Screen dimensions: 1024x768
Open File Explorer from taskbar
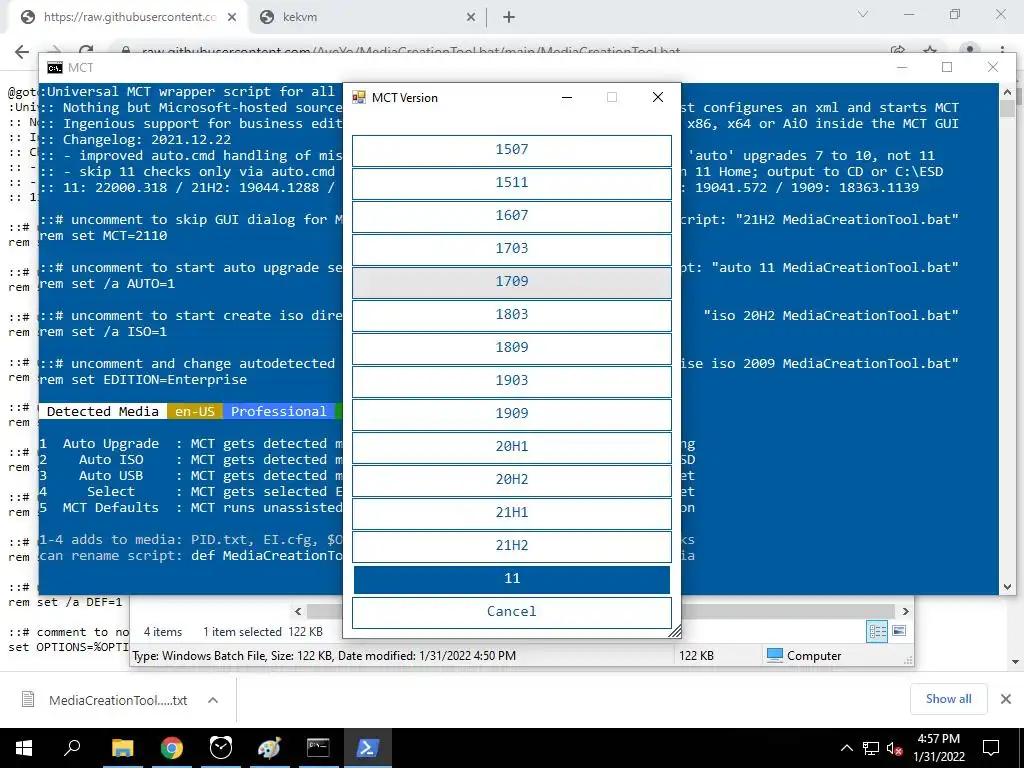[122, 748]
